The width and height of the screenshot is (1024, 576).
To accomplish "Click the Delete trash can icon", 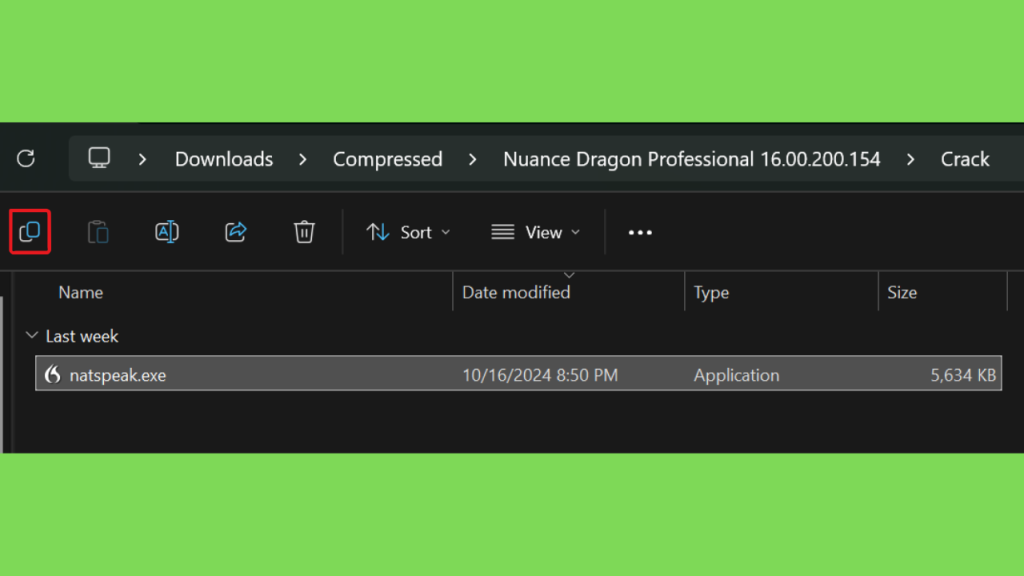I will point(304,232).
